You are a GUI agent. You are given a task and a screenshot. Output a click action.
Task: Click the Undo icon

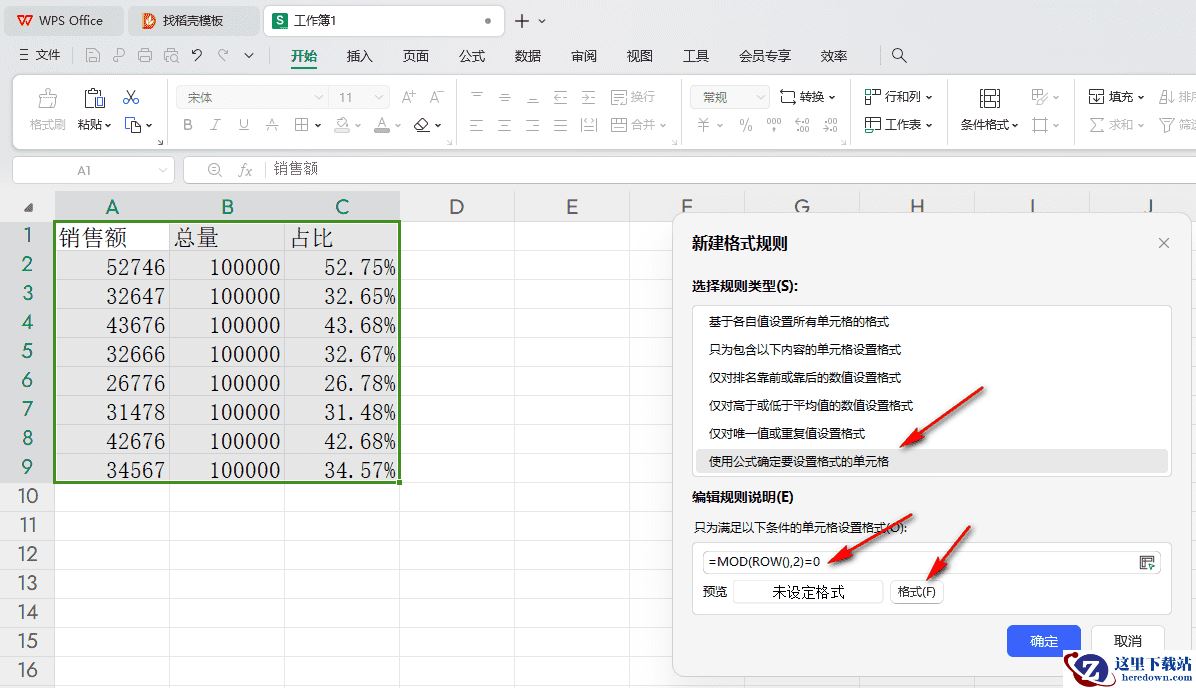pos(197,55)
